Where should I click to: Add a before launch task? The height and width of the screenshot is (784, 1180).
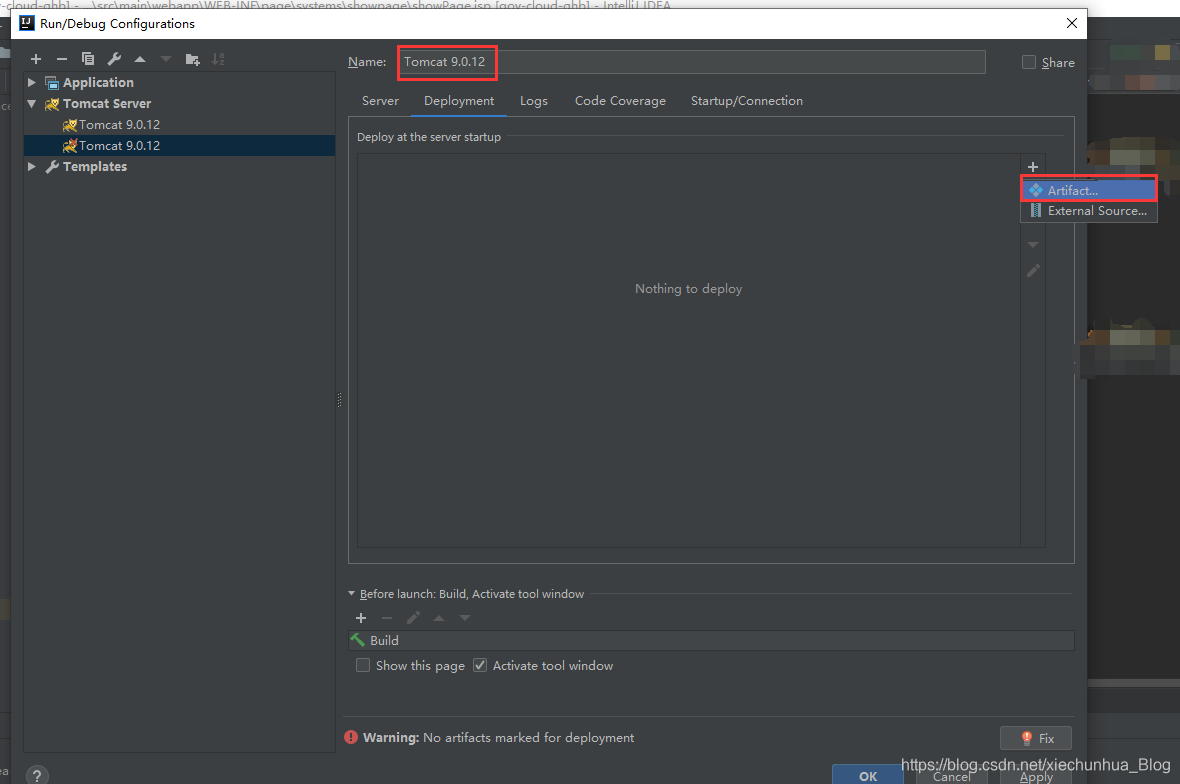361,618
